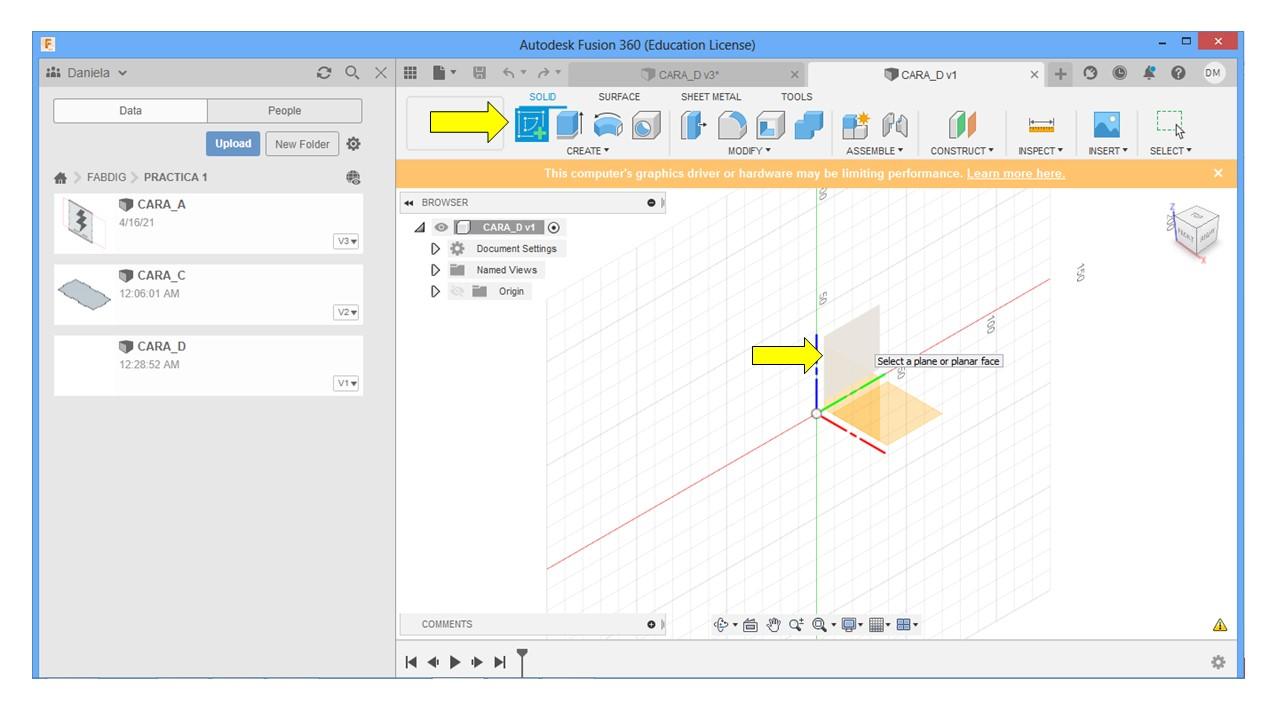Select the Shell tool
Image resolution: width=1280 pixels, height=720 pixels.
770,125
